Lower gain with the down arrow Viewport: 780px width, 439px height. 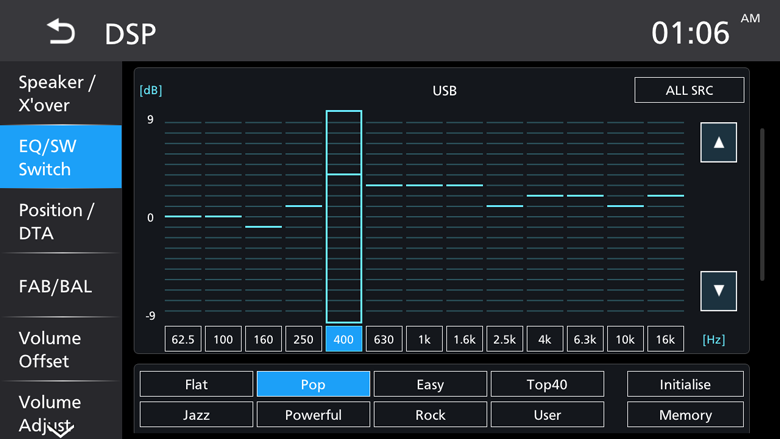(718, 291)
